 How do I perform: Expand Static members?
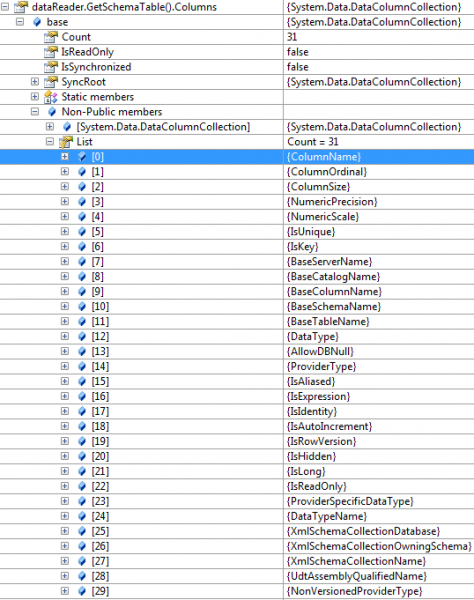pyautogui.click(x=35, y=96)
